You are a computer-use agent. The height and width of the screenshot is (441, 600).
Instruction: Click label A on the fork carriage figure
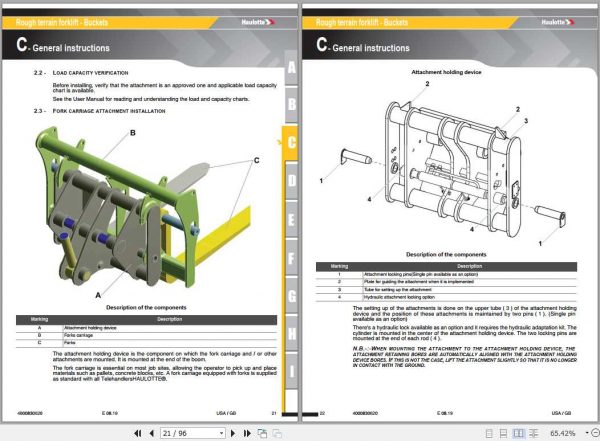[98, 295]
